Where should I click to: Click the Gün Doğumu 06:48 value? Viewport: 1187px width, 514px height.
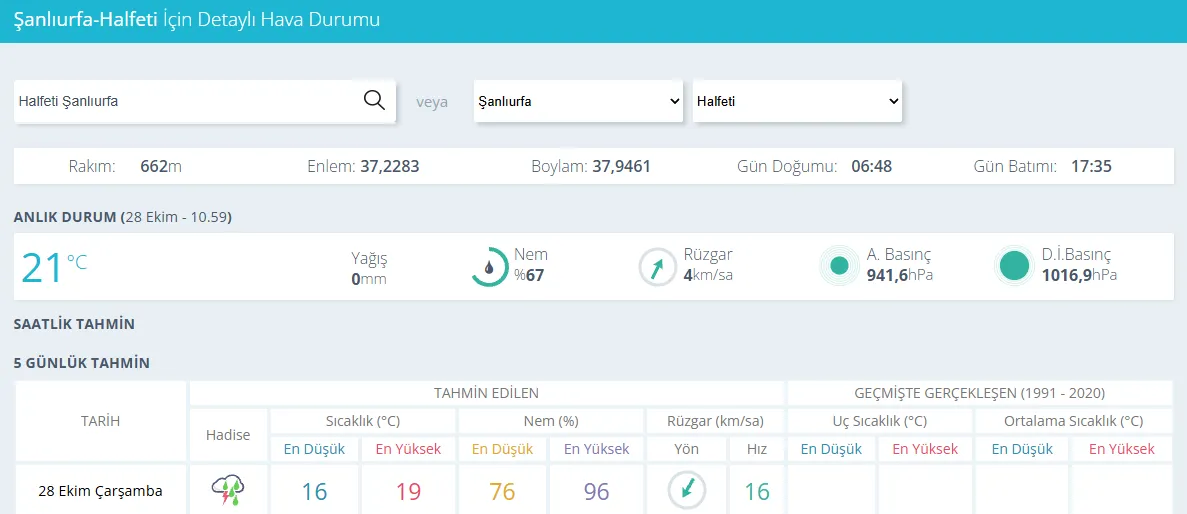tap(871, 166)
